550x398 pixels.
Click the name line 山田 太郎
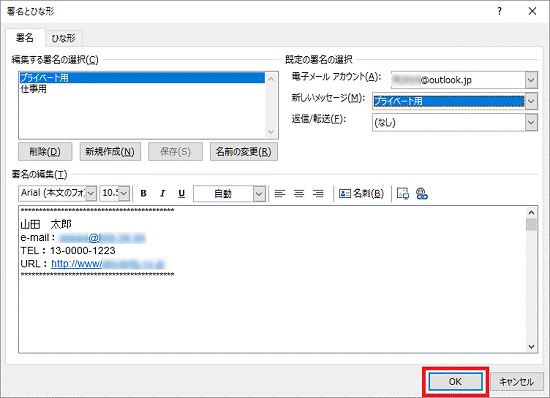(x=46, y=224)
